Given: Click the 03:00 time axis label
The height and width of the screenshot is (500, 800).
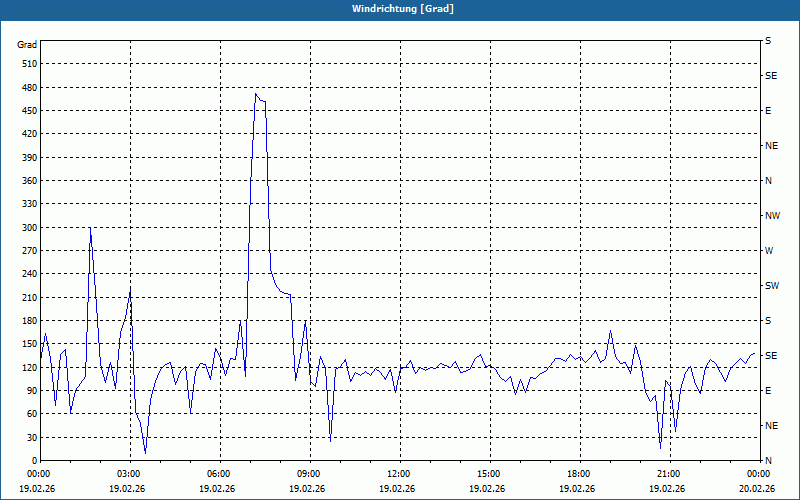Looking at the screenshot, I should click(131, 473).
